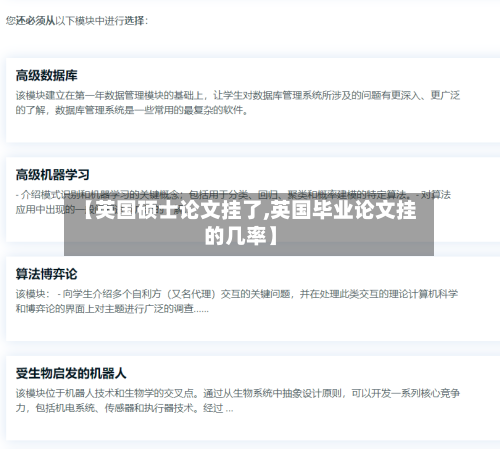Click line 力，包括机电系统、传感器和执行器技术
The height and width of the screenshot is (449, 500).
pyautogui.click(x=124, y=408)
